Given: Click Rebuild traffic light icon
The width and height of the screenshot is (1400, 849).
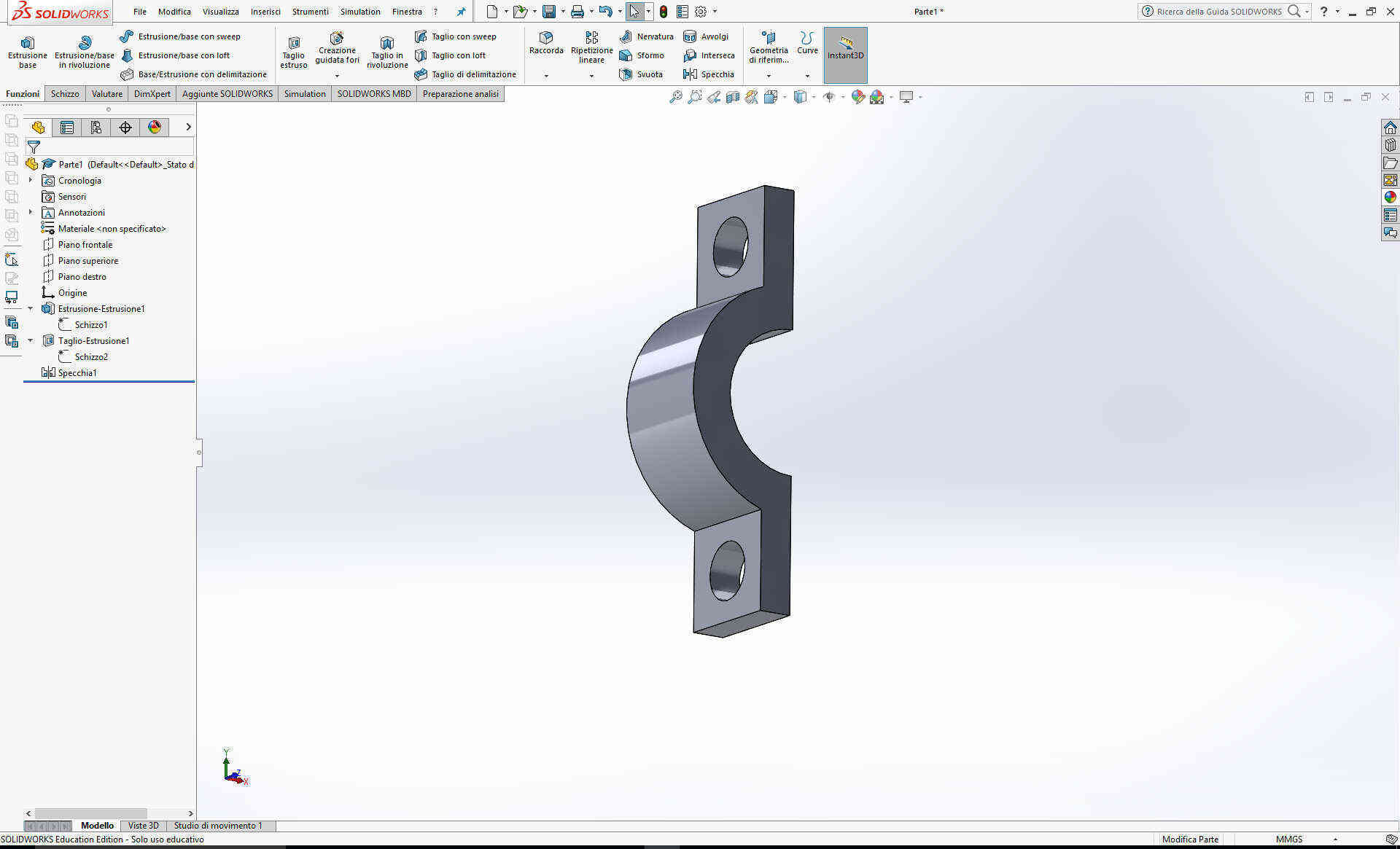Looking at the screenshot, I should pyautogui.click(x=663, y=12).
